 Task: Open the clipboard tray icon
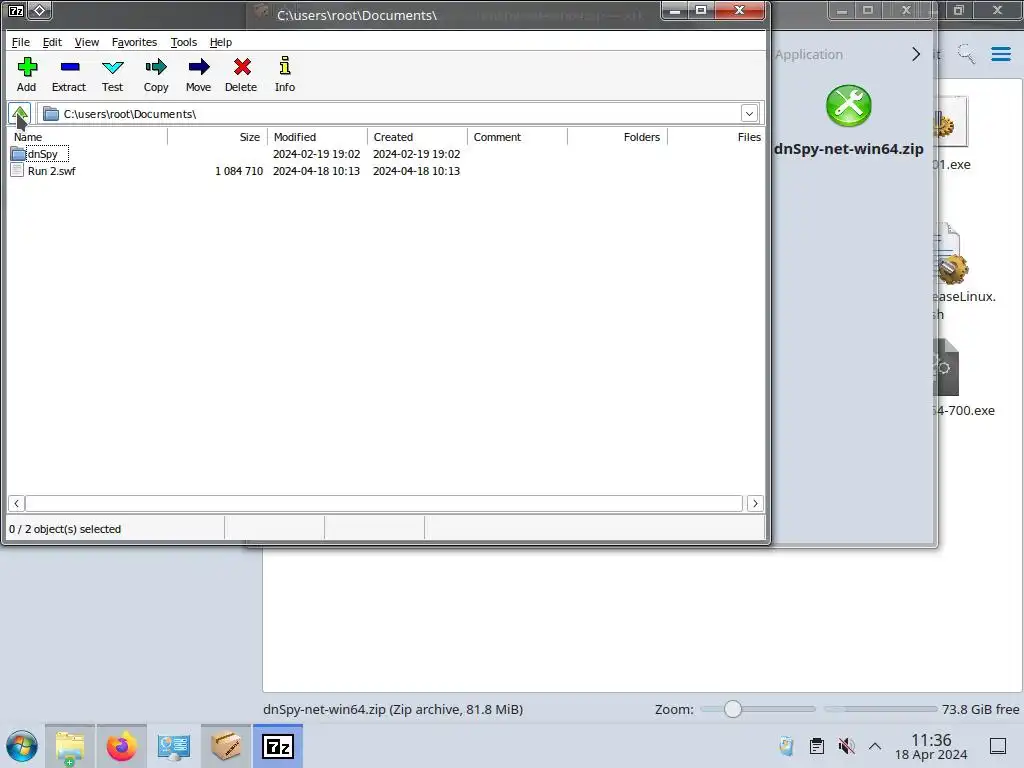(x=816, y=746)
